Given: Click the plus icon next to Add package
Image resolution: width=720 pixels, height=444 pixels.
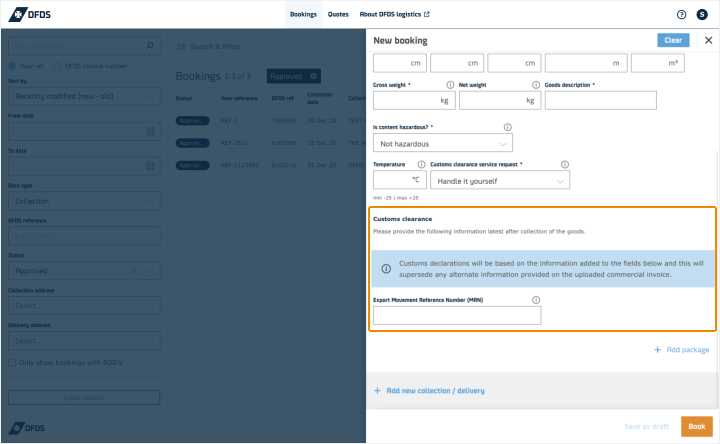Looking at the screenshot, I should (658, 350).
